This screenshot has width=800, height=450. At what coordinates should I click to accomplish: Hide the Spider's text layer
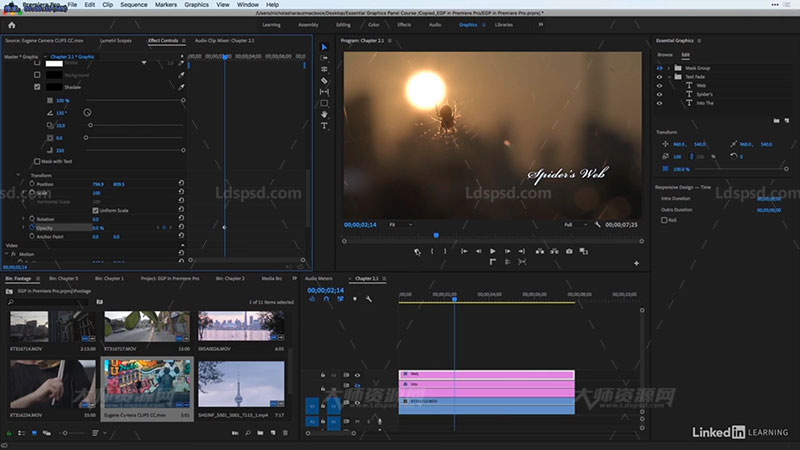[659, 94]
